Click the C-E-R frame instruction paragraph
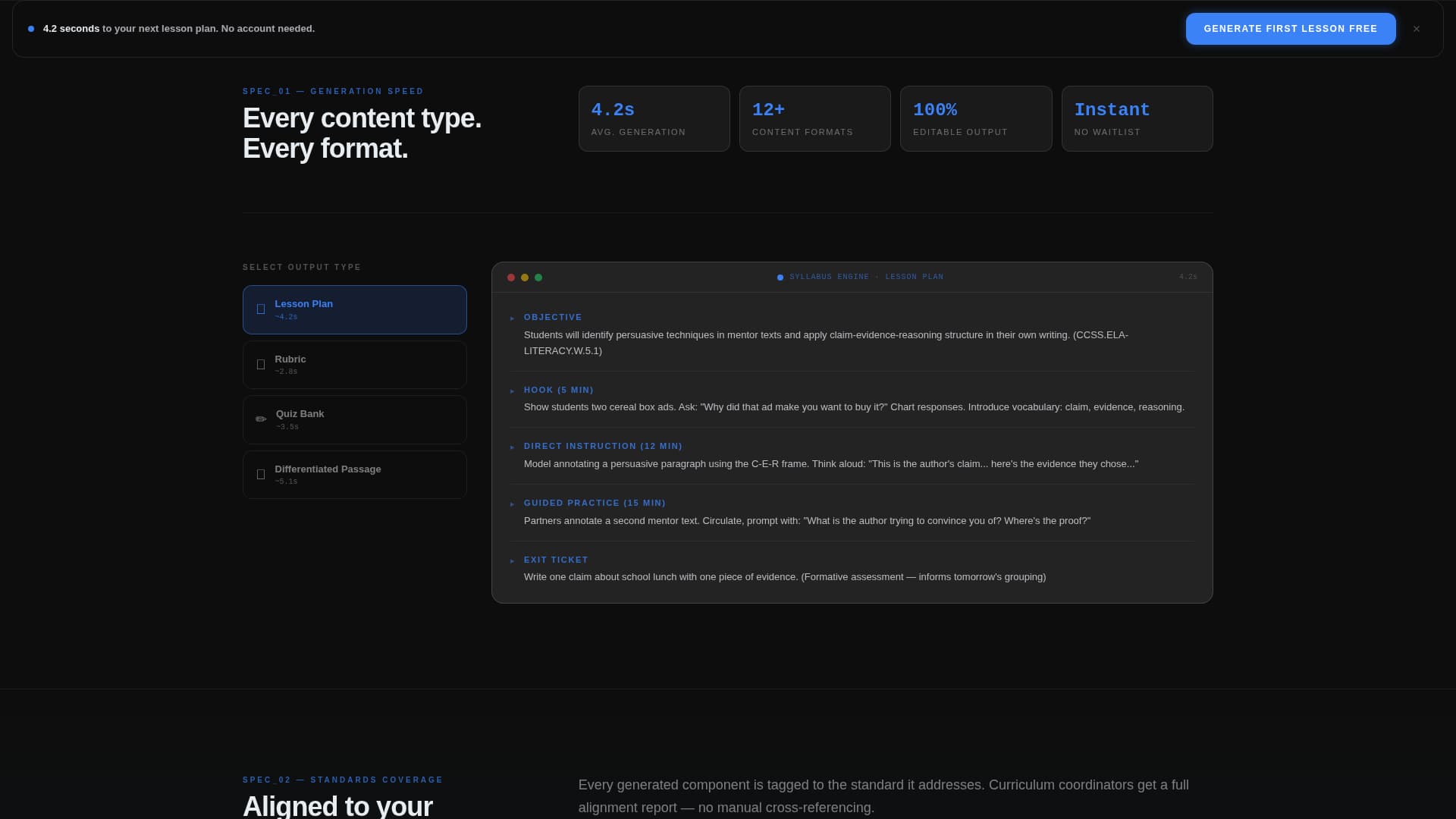This screenshot has width=1456, height=819. pos(831,464)
